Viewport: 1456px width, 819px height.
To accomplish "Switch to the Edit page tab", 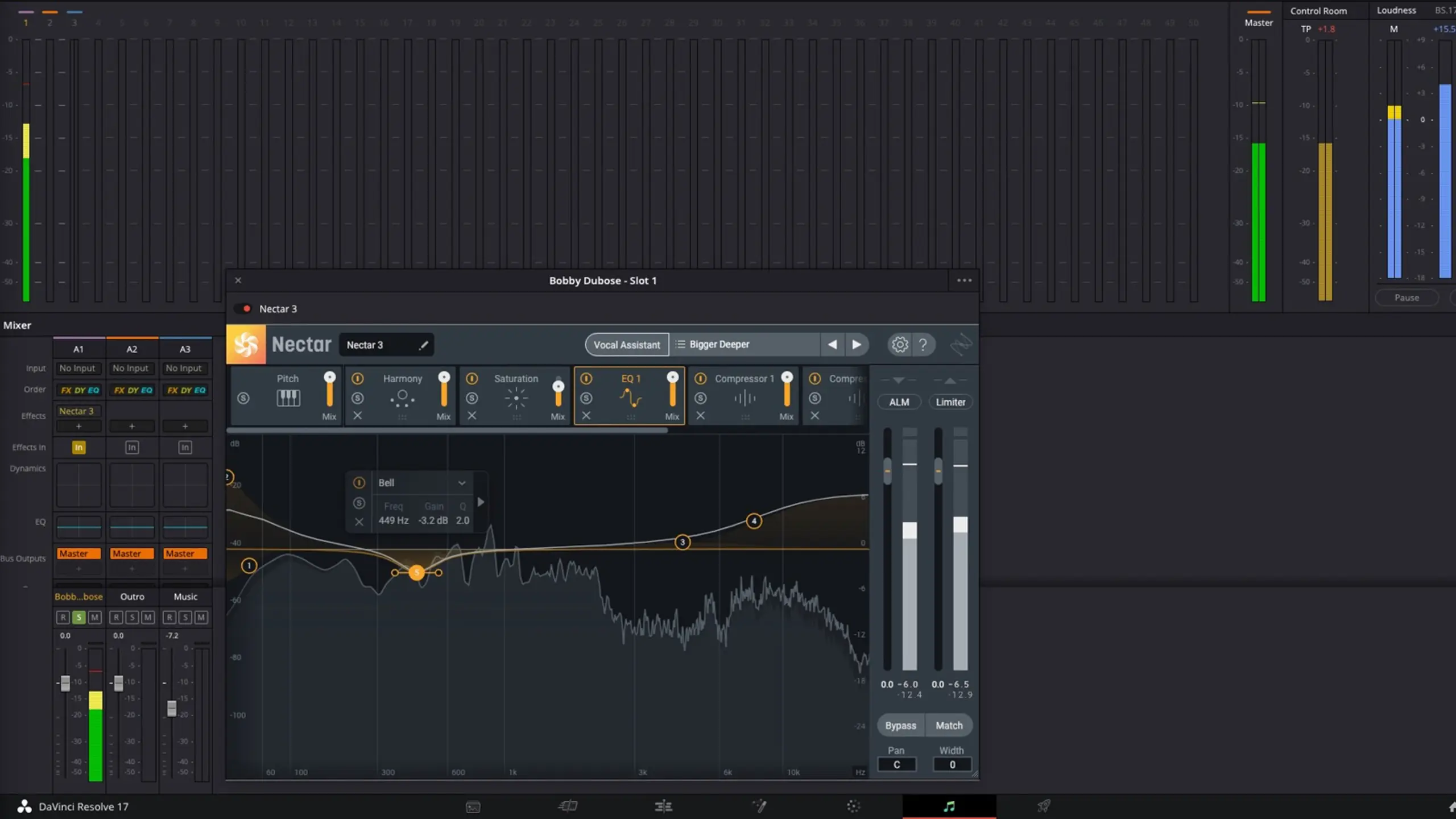I will 663,806.
